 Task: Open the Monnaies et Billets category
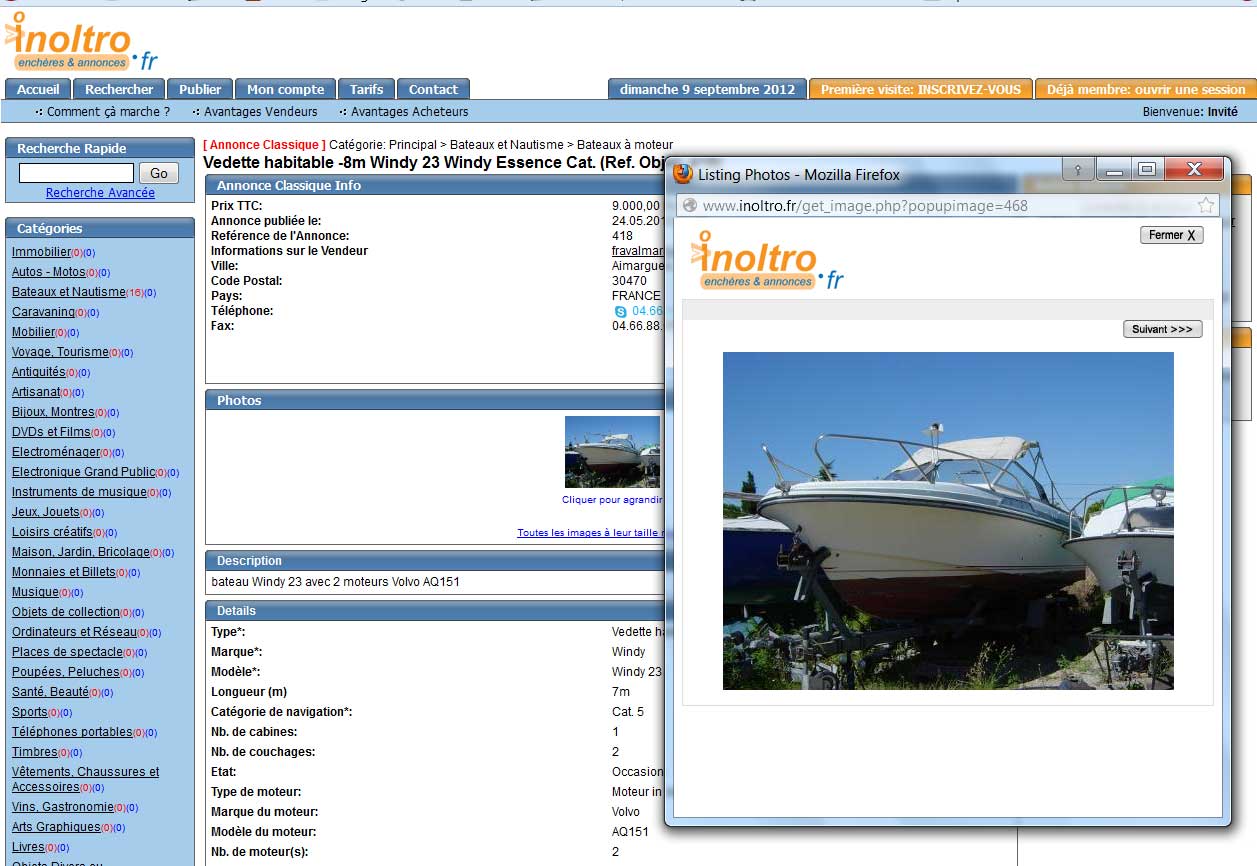64,572
